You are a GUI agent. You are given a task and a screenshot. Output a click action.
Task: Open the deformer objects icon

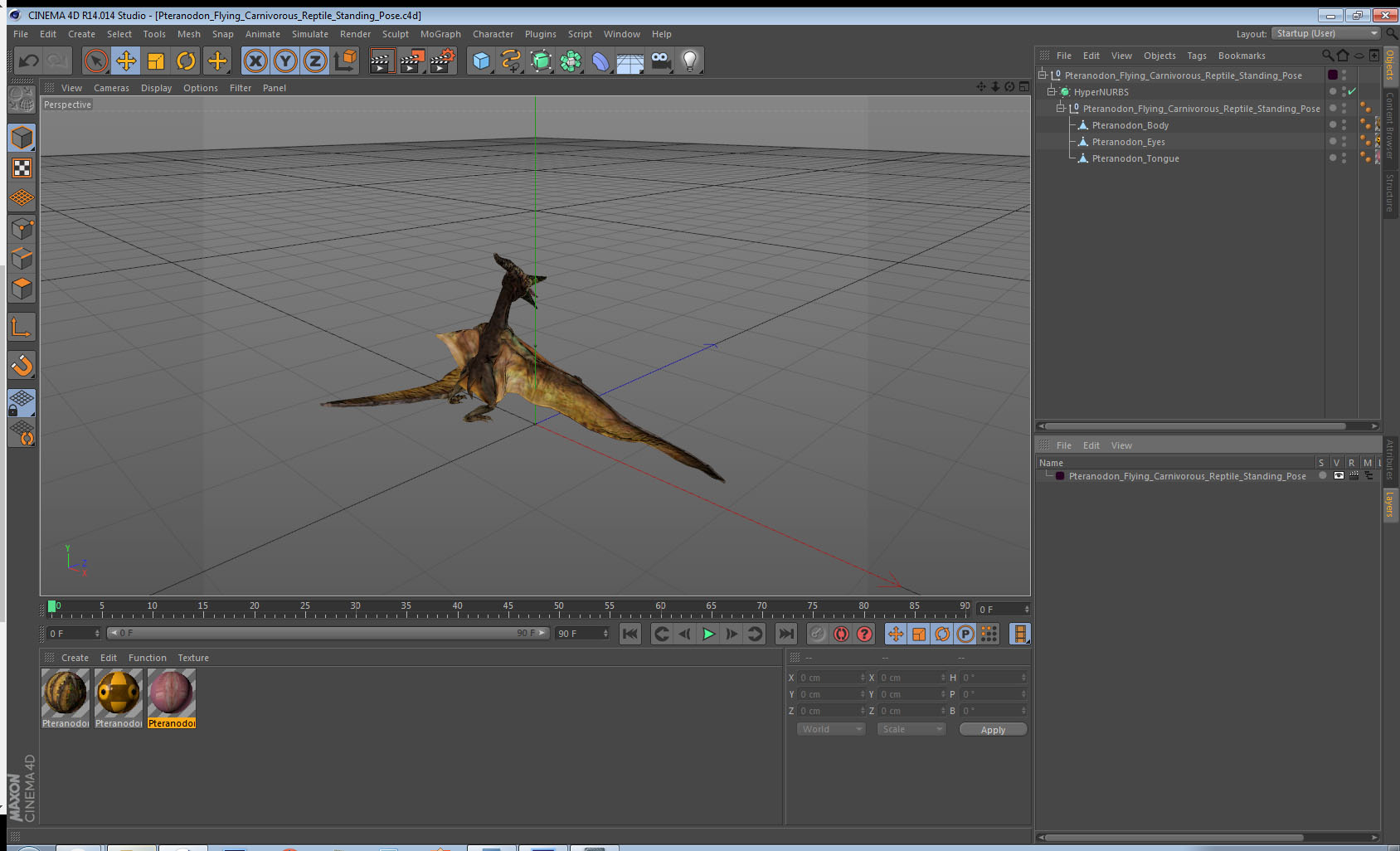tap(600, 61)
